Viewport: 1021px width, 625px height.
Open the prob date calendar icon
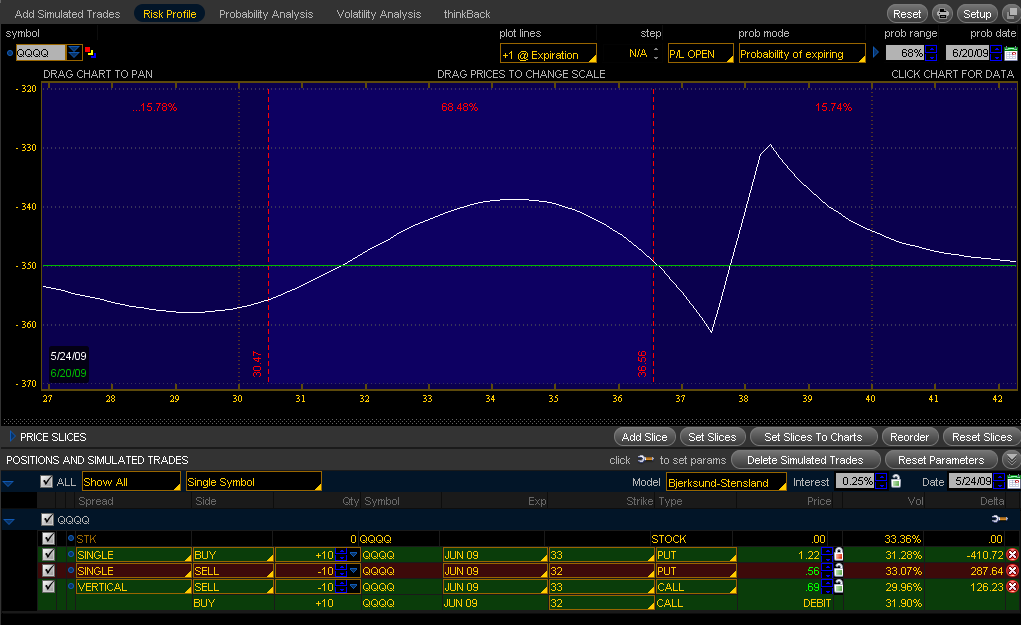[x=1011, y=54]
